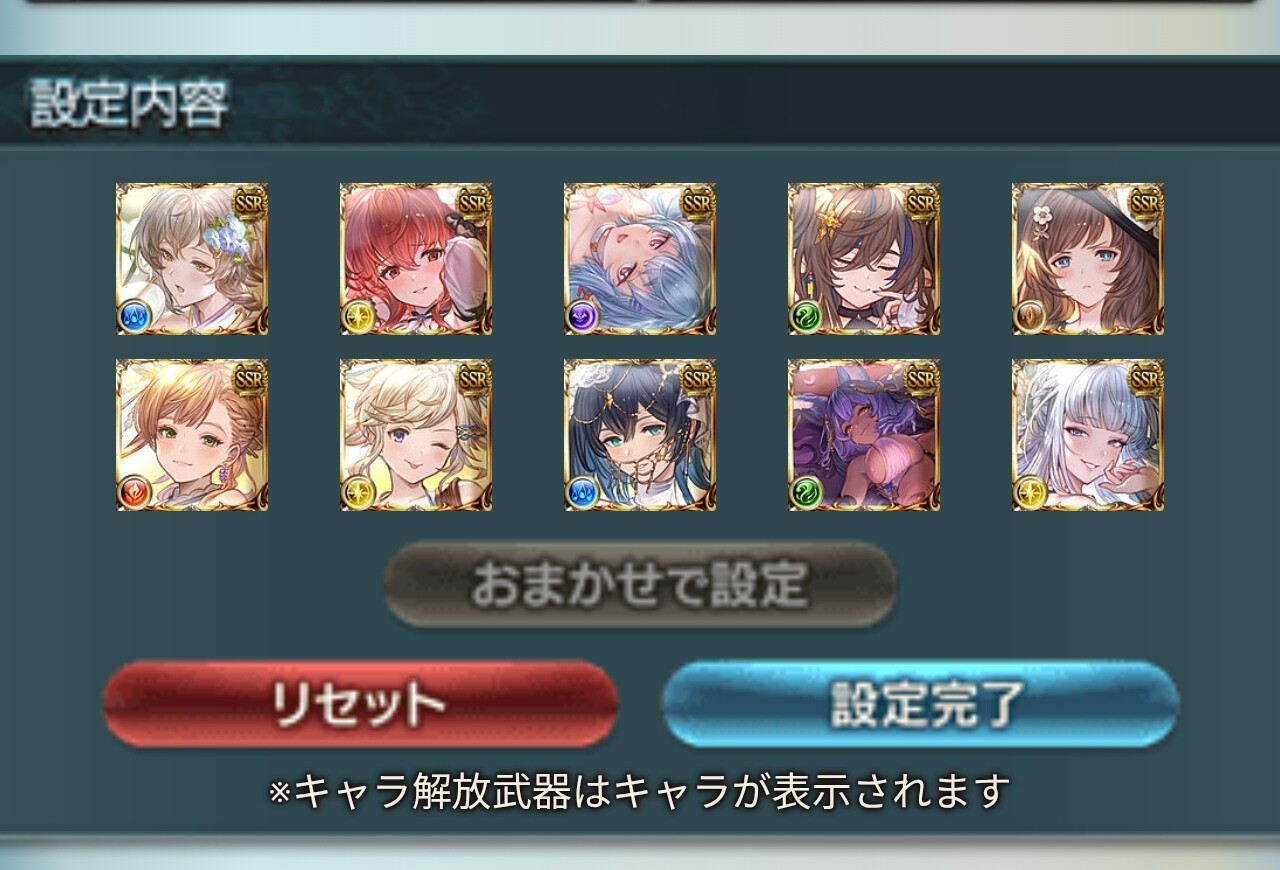Image resolution: width=1280 pixels, height=870 pixels.
Task: Confirm with the blue 設定完了 button
Action: click(x=920, y=703)
